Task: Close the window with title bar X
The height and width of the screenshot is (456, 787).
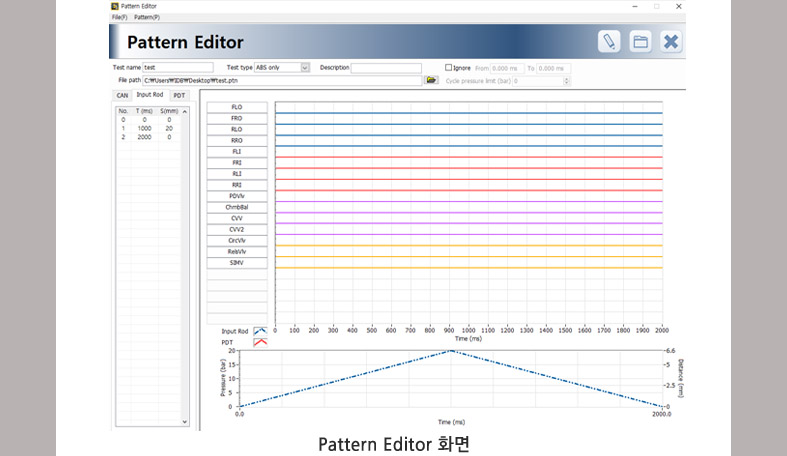Action: pos(679,7)
